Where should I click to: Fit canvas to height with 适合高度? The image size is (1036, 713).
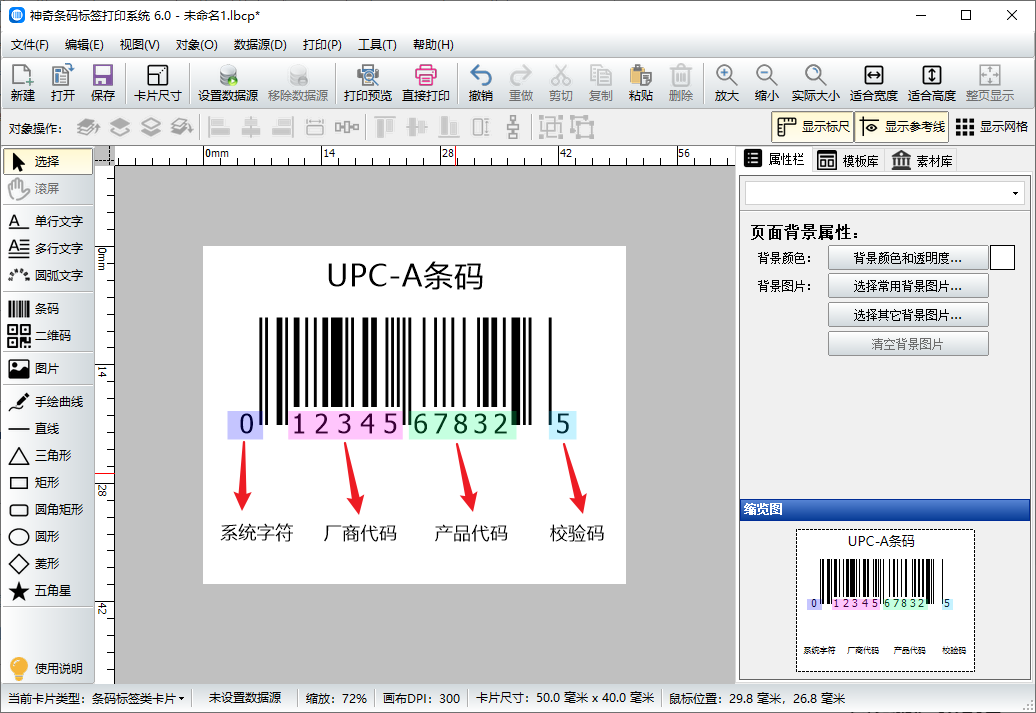click(x=932, y=83)
